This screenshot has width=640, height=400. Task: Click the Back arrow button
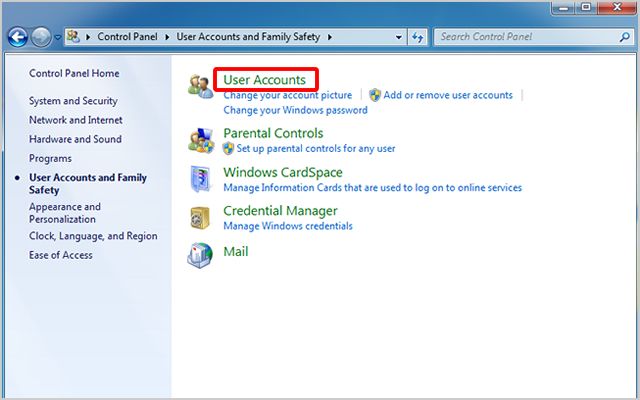pyautogui.click(x=17, y=37)
